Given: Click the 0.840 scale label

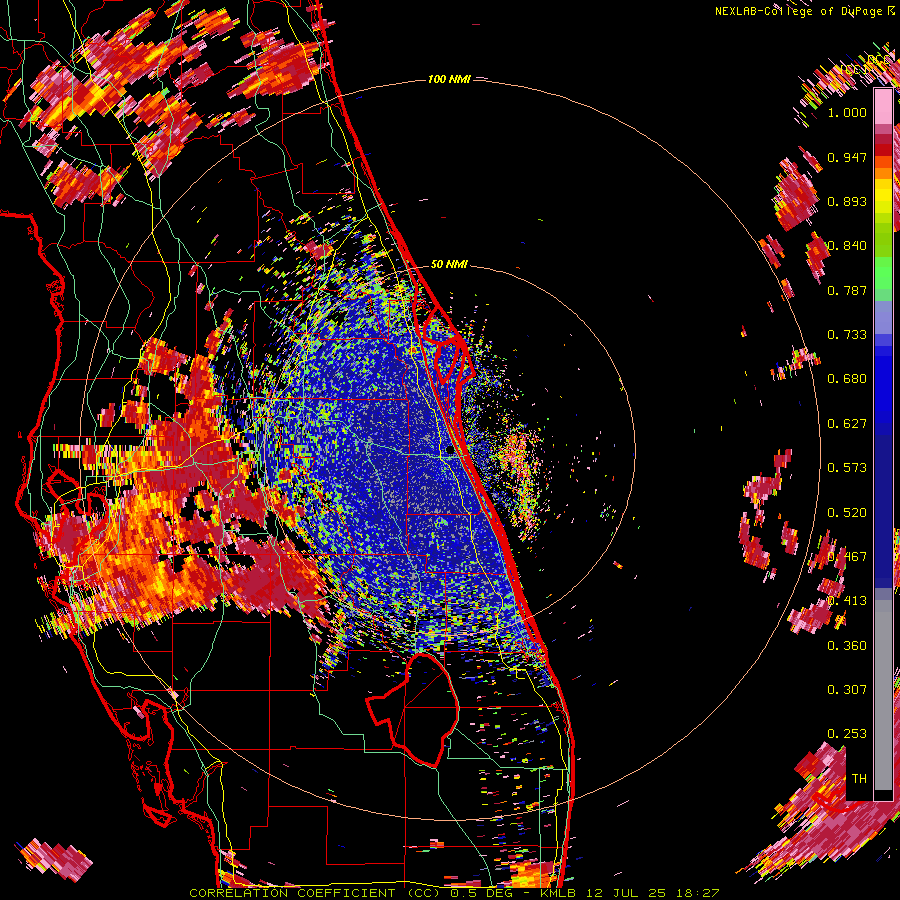Looking at the screenshot, I should [x=847, y=246].
